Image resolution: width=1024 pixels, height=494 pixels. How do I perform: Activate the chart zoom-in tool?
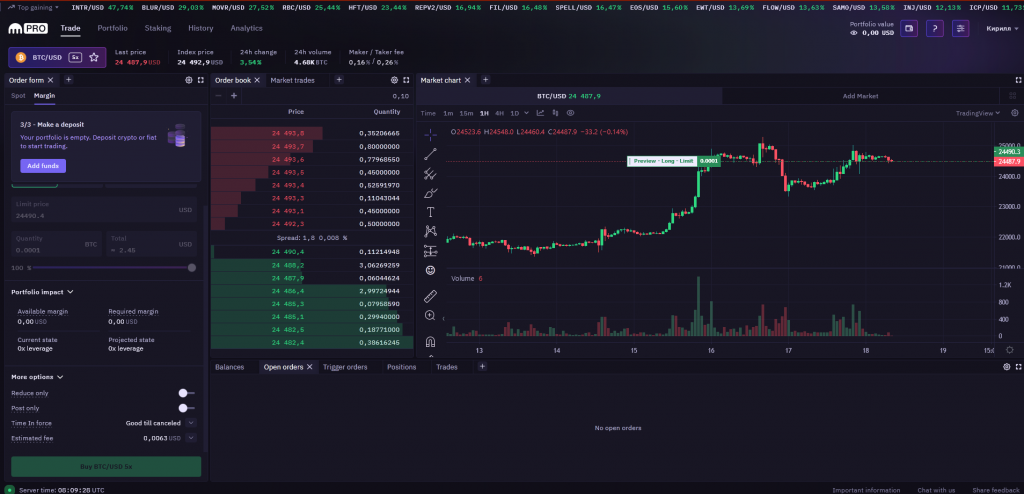(430, 315)
